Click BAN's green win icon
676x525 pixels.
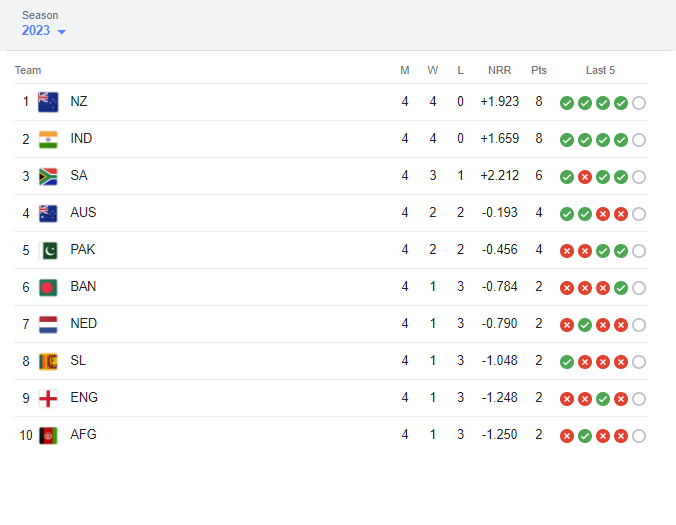pyautogui.click(x=621, y=288)
